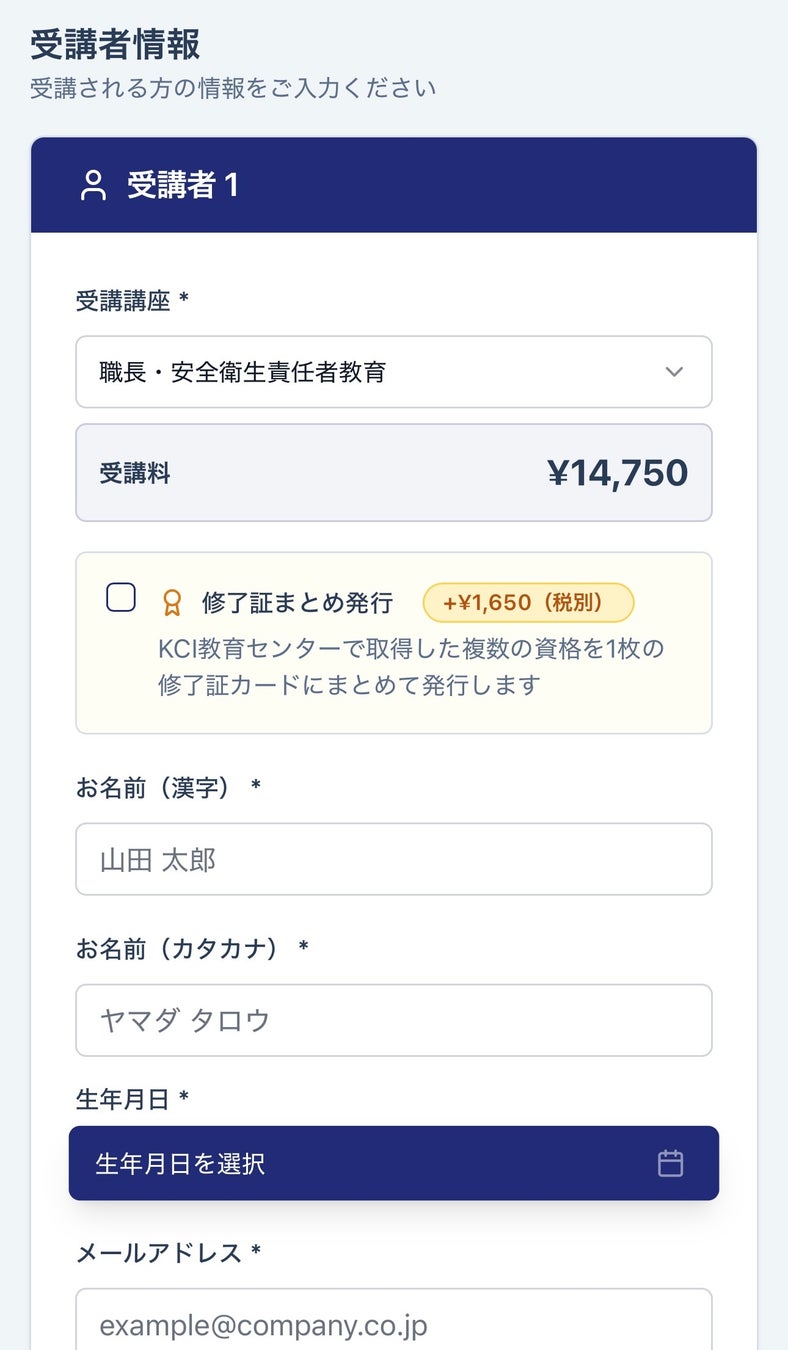Click the 修了証まとめ発行 label text
The image size is (788, 1350).
point(297,603)
